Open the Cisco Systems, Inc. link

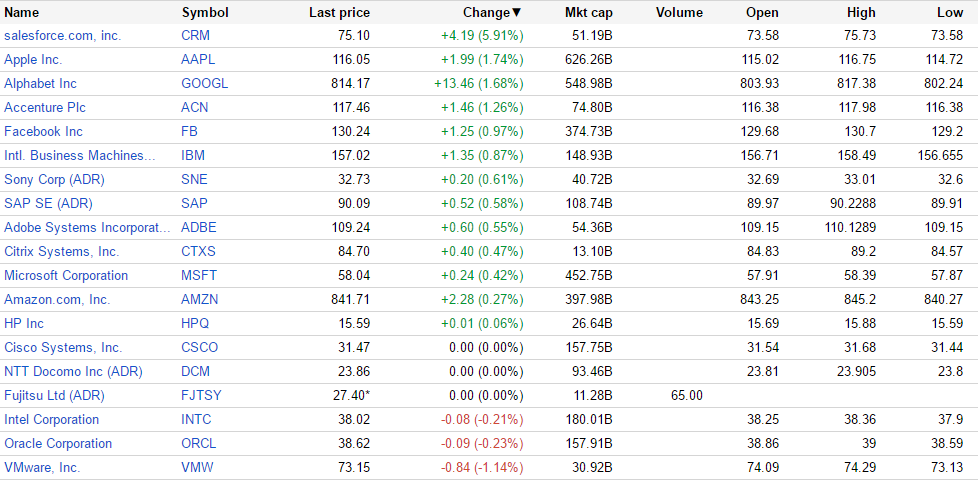click(x=63, y=348)
